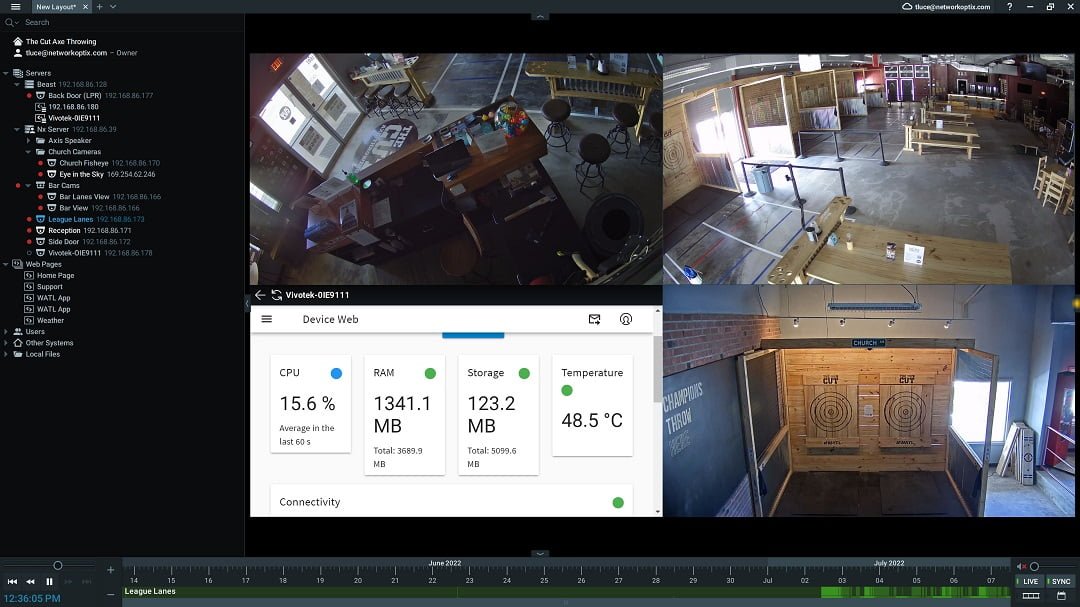1080x607 pixels.
Task: Show thumbnails strip on the timeline
Action: click(x=1030, y=596)
